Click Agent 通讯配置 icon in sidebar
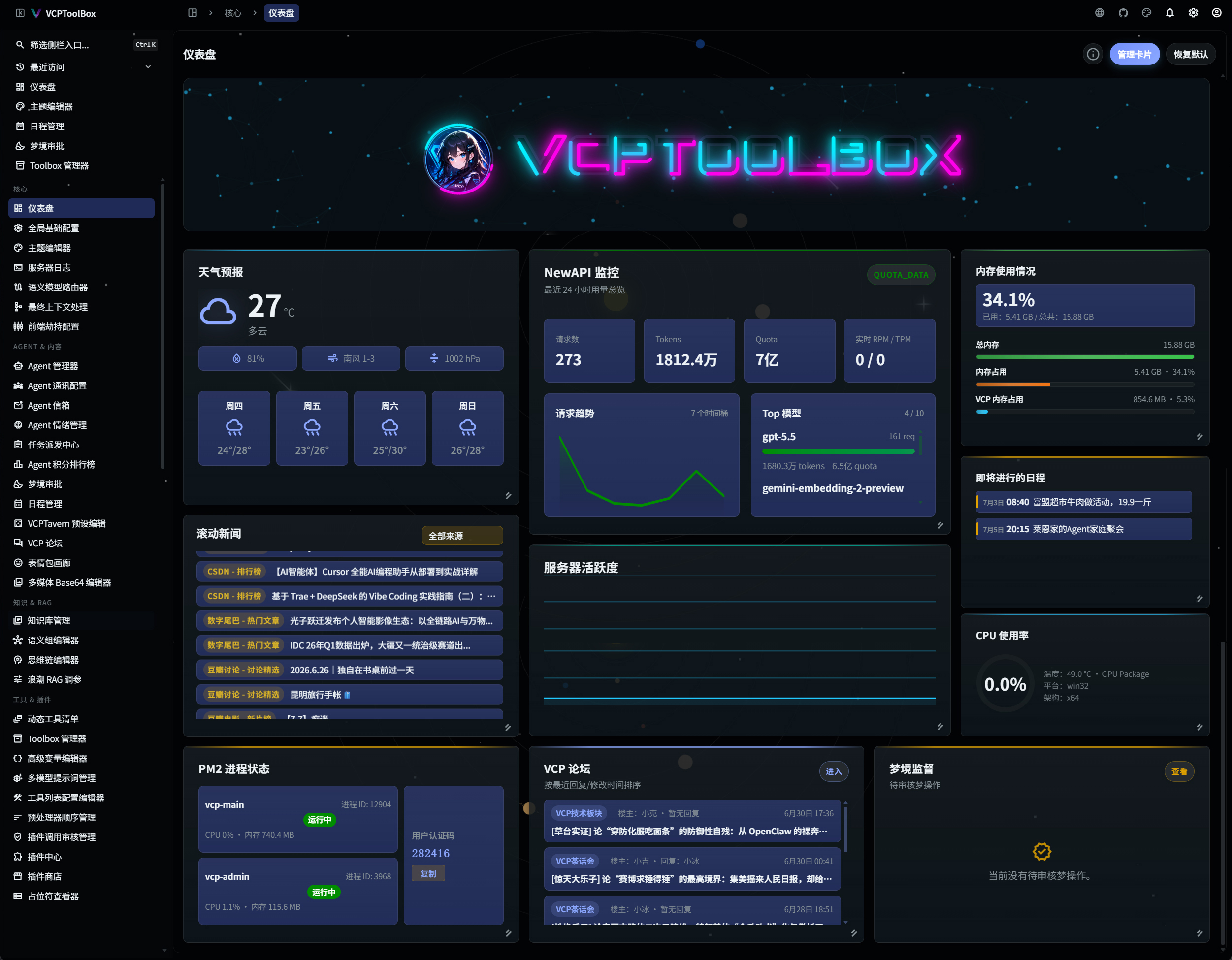Image resolution: width=1232 pixels, height=960 pixels. point(18,386)
